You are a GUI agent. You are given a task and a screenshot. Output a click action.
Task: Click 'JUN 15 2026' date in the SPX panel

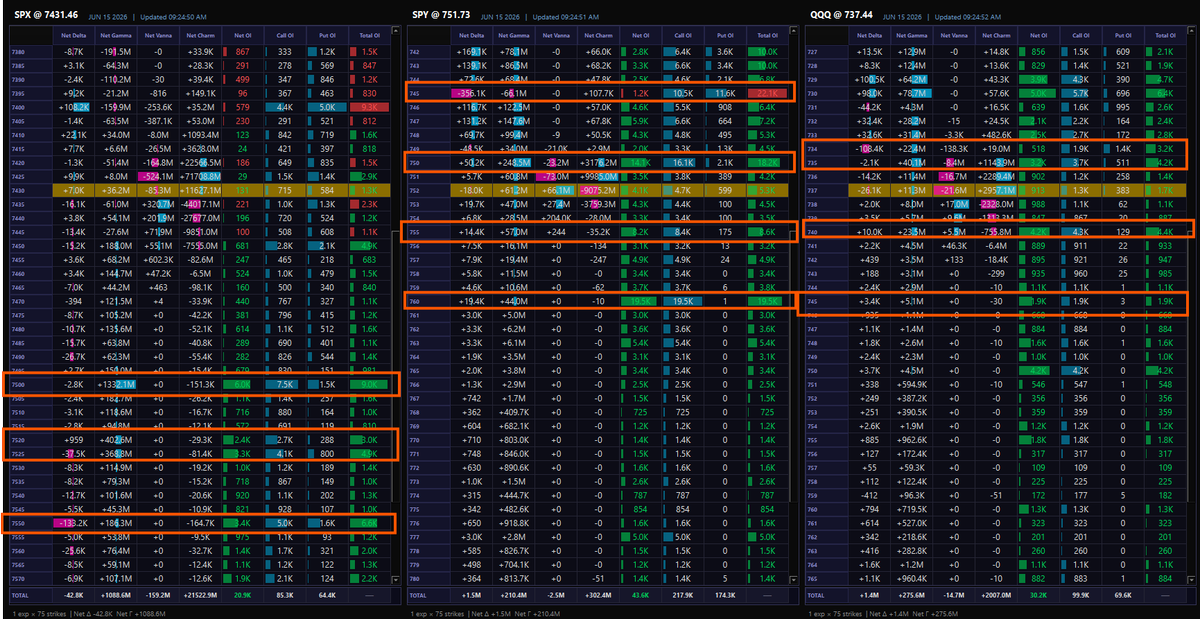click(110, 17)
